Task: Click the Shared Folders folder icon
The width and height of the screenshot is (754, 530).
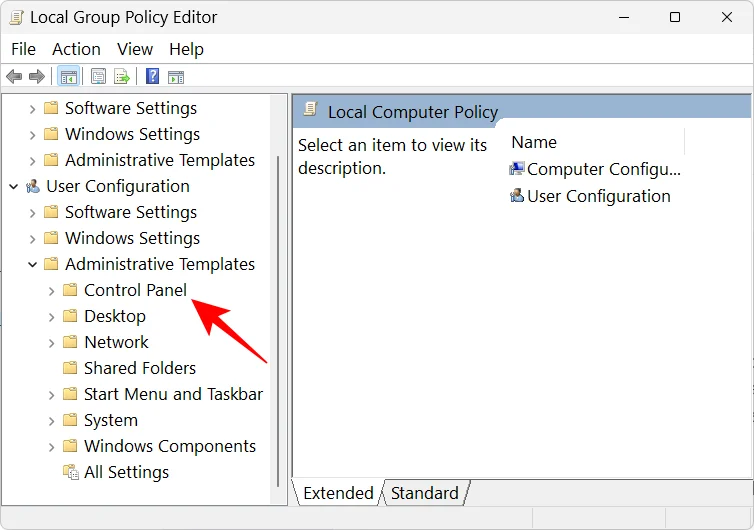Action: 70,368
